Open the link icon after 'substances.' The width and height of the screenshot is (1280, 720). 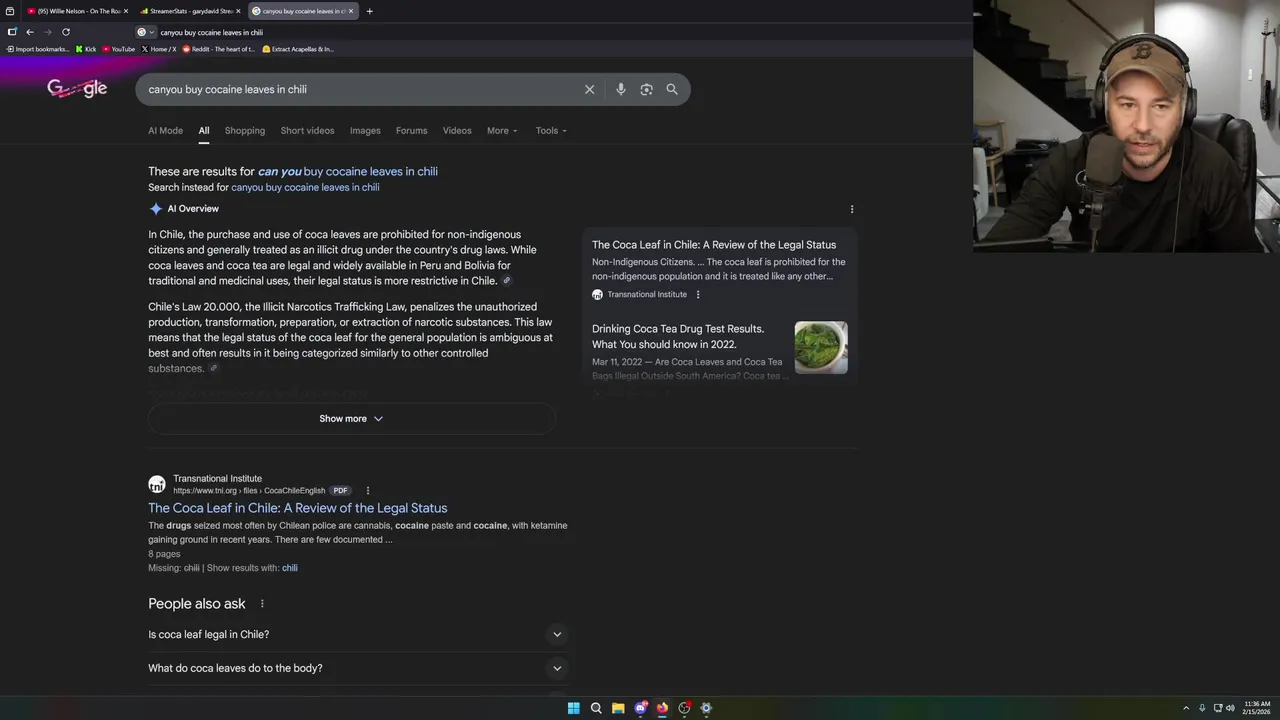(213, 369)
